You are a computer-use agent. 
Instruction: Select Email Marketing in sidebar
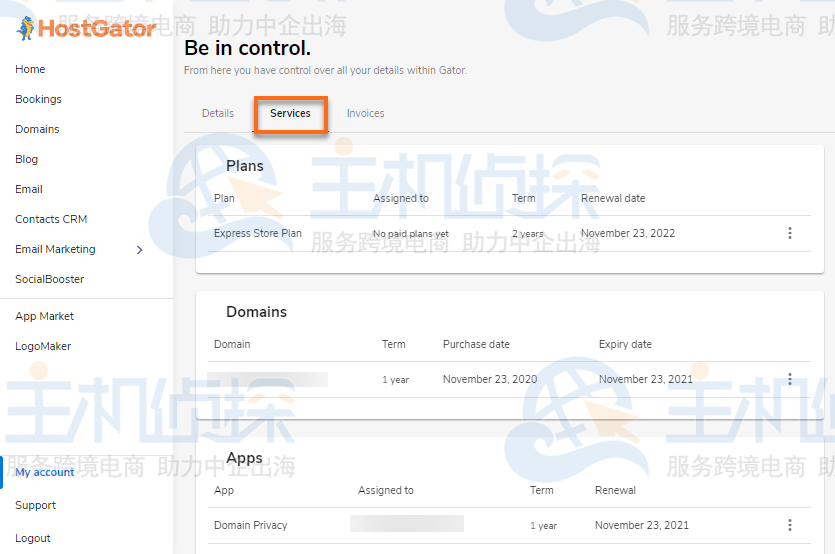(55, 249)
